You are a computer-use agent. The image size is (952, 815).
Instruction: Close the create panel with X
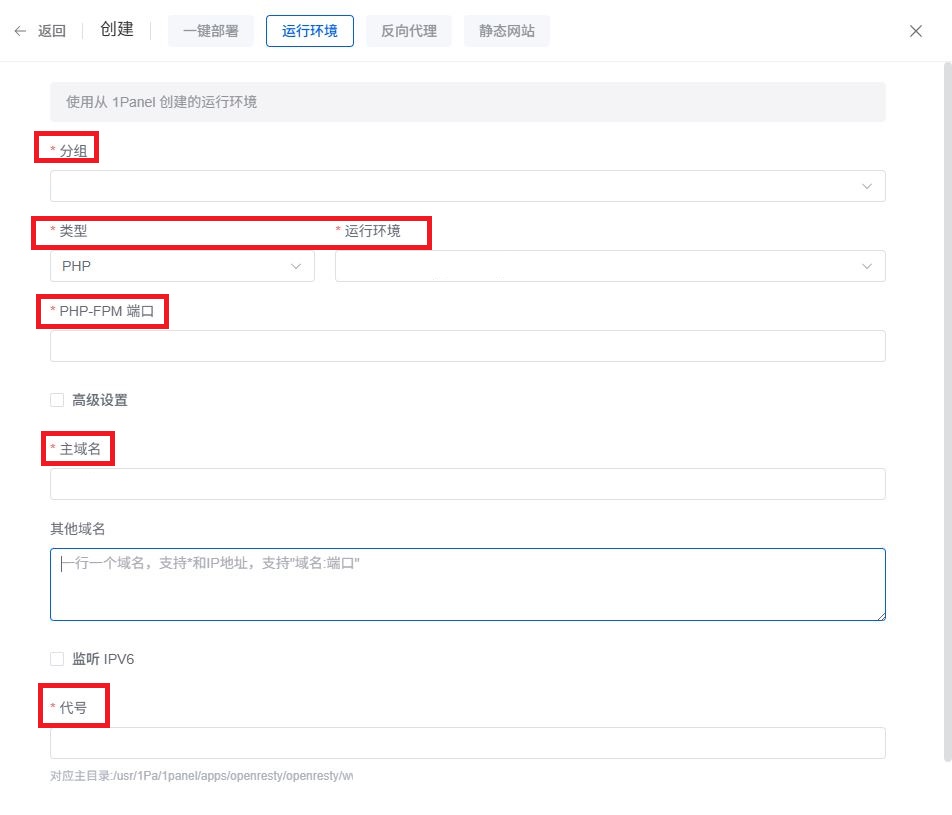pos(916,31)
